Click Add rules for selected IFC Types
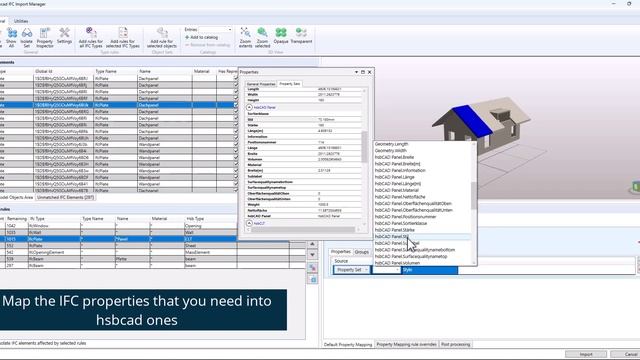640x360 pixels. 122,37
